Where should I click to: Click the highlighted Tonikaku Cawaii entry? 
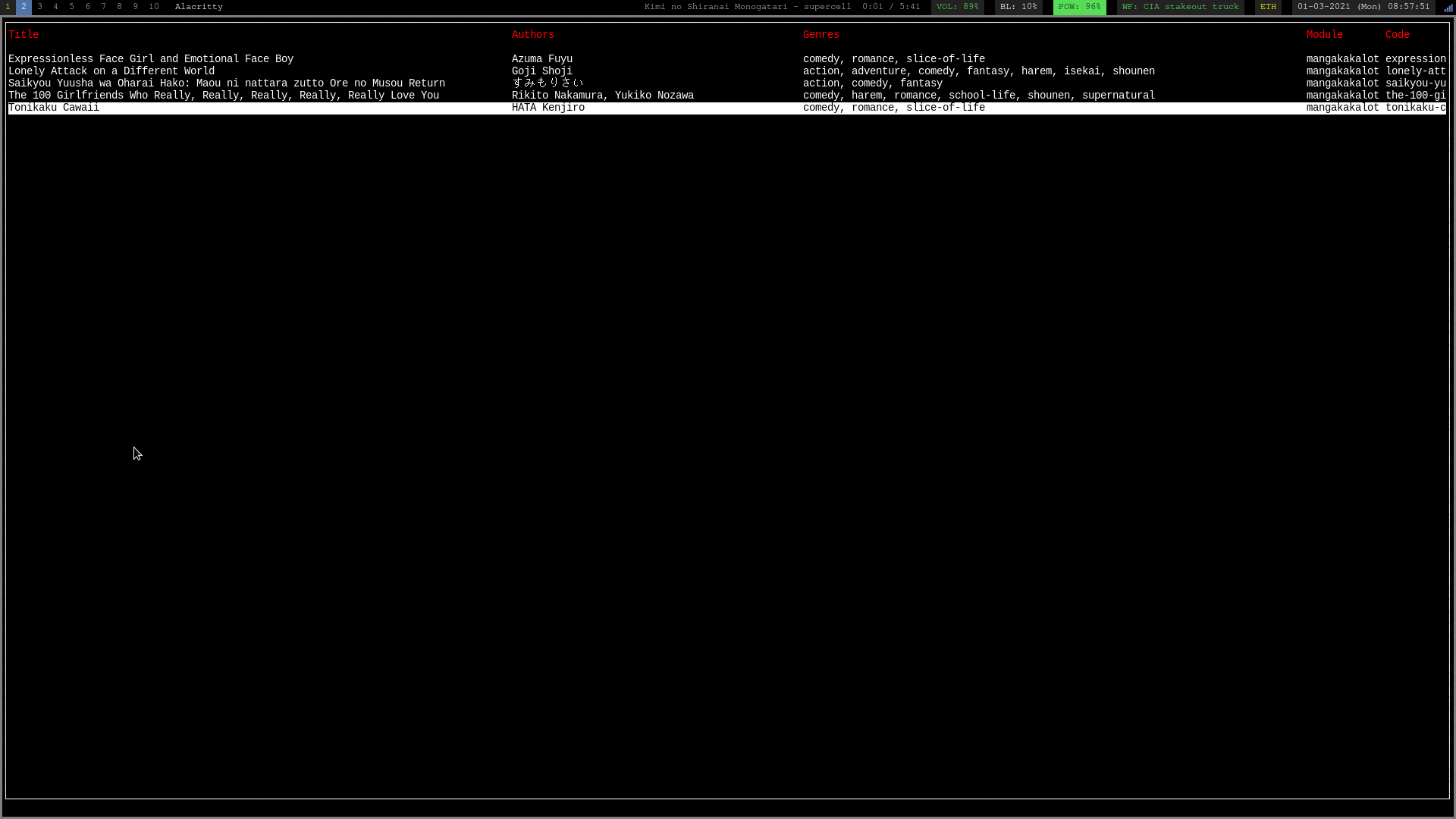click(54, 108)
